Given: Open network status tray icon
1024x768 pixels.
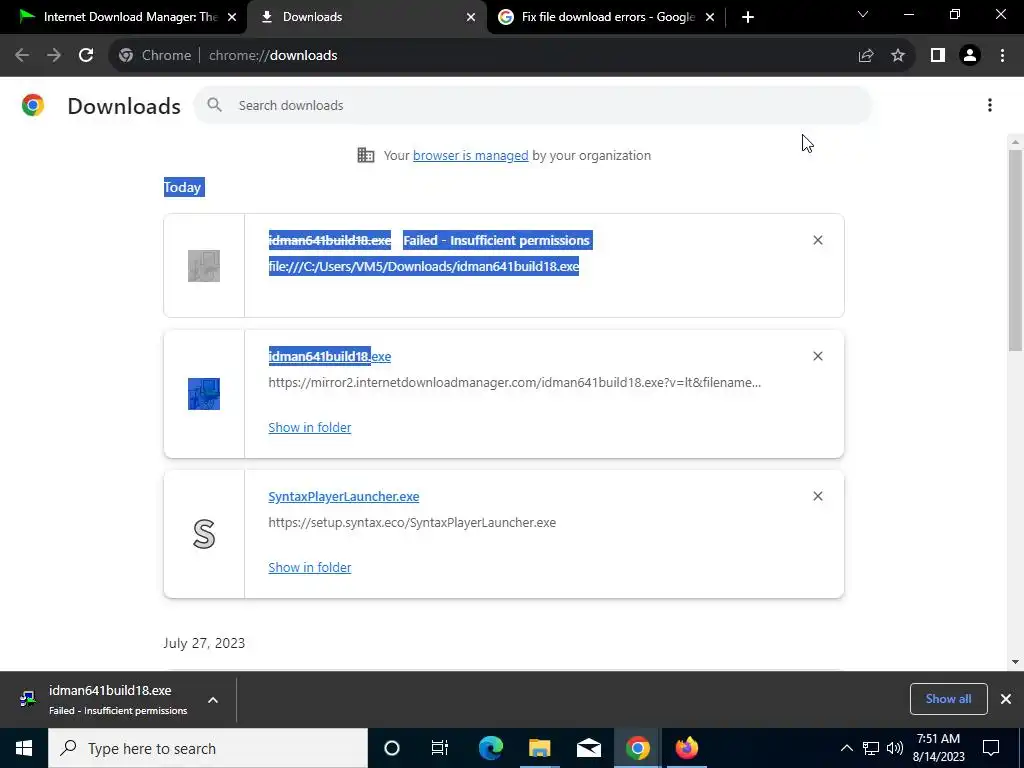Looking at the screenshot, I should point(871,748).
